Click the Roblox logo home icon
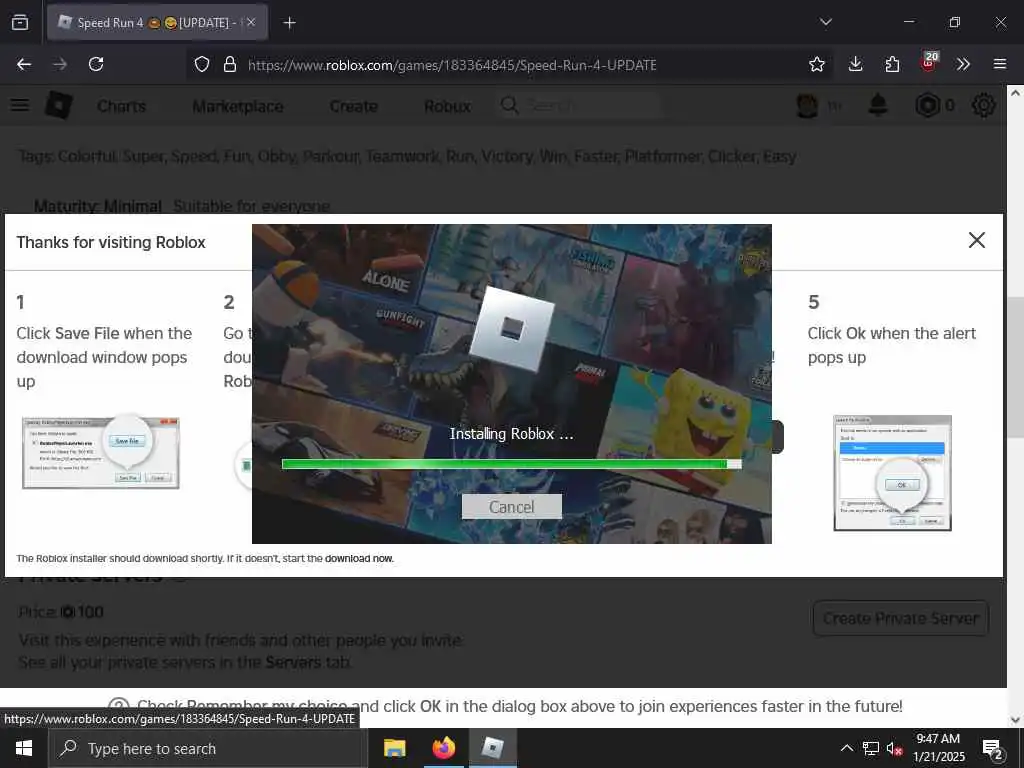 tap(59, 105)
